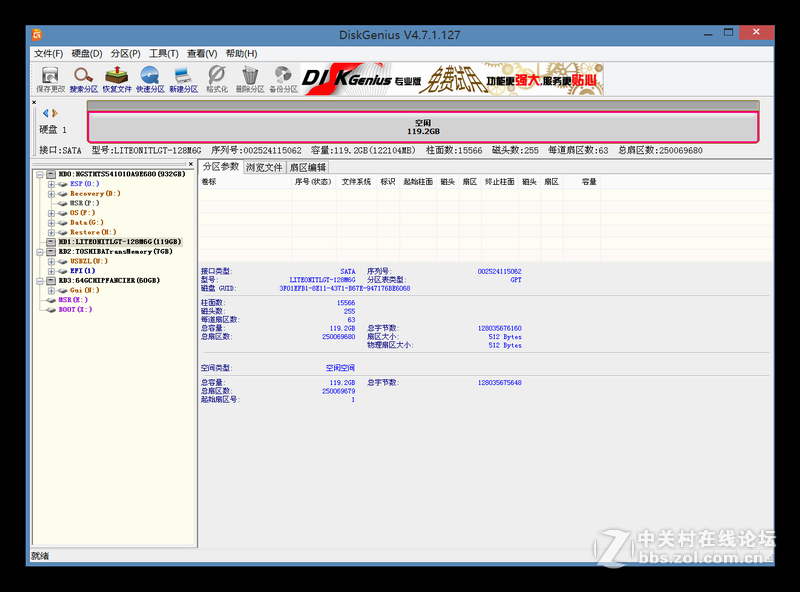Select the 格式化 (Format) toolbar icon

(x=215, y=77)
